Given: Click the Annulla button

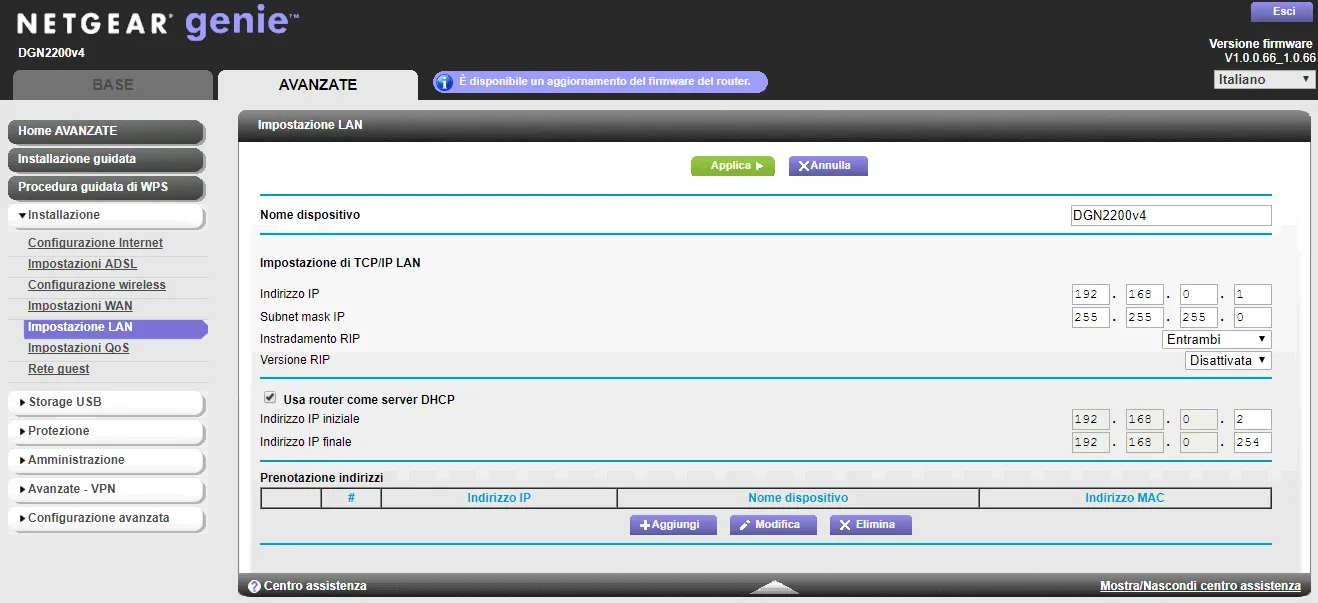Looking at the screenshot, I should tap(828, 166).
